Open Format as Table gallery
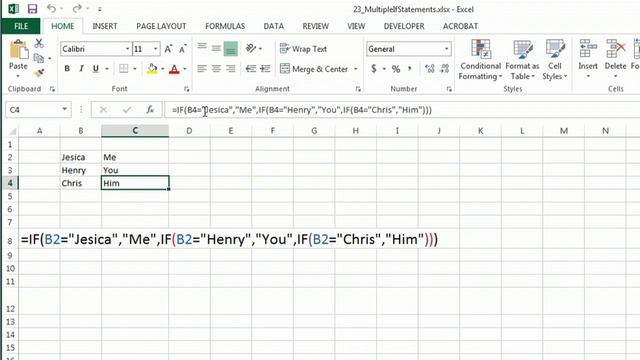This screenshot has height=360, width=640. (x=522, y=60)
